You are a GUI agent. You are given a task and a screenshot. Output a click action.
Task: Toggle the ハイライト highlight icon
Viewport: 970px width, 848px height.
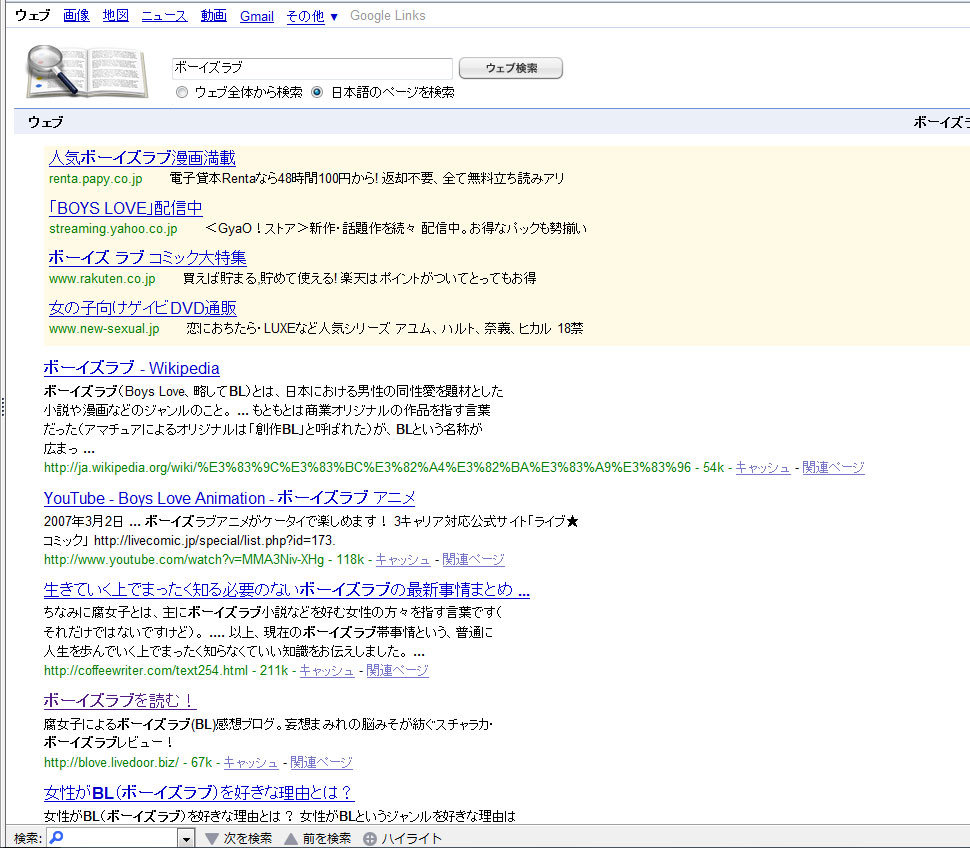(370, 839)
